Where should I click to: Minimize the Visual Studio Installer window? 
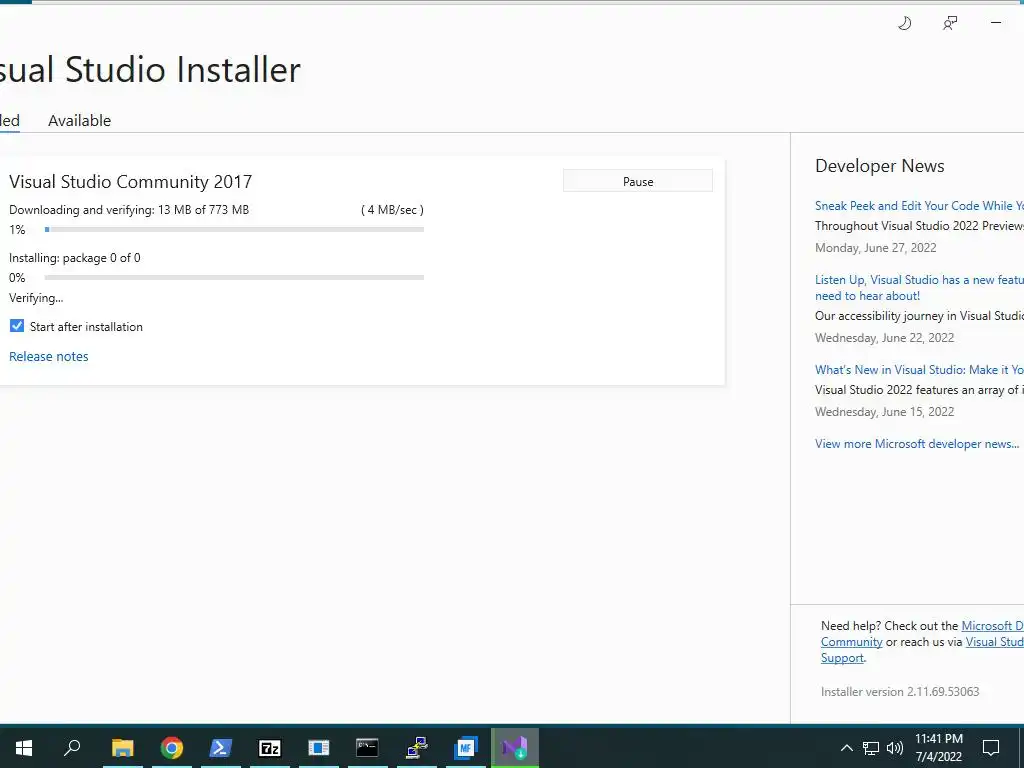coord(996,23)
